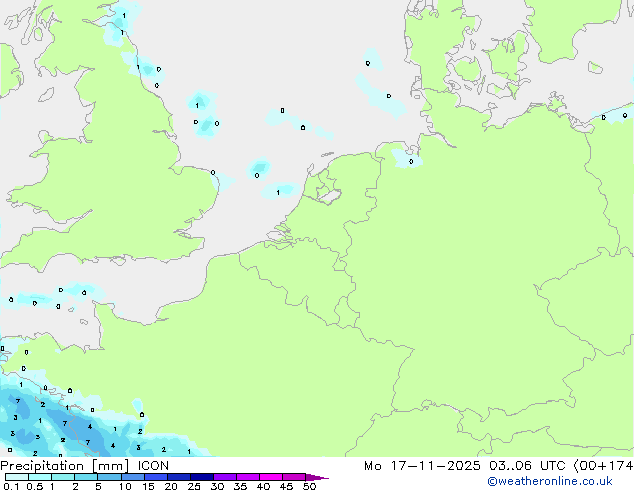Click the purple above-50 arrow at legend end

(x=317, y=477)
